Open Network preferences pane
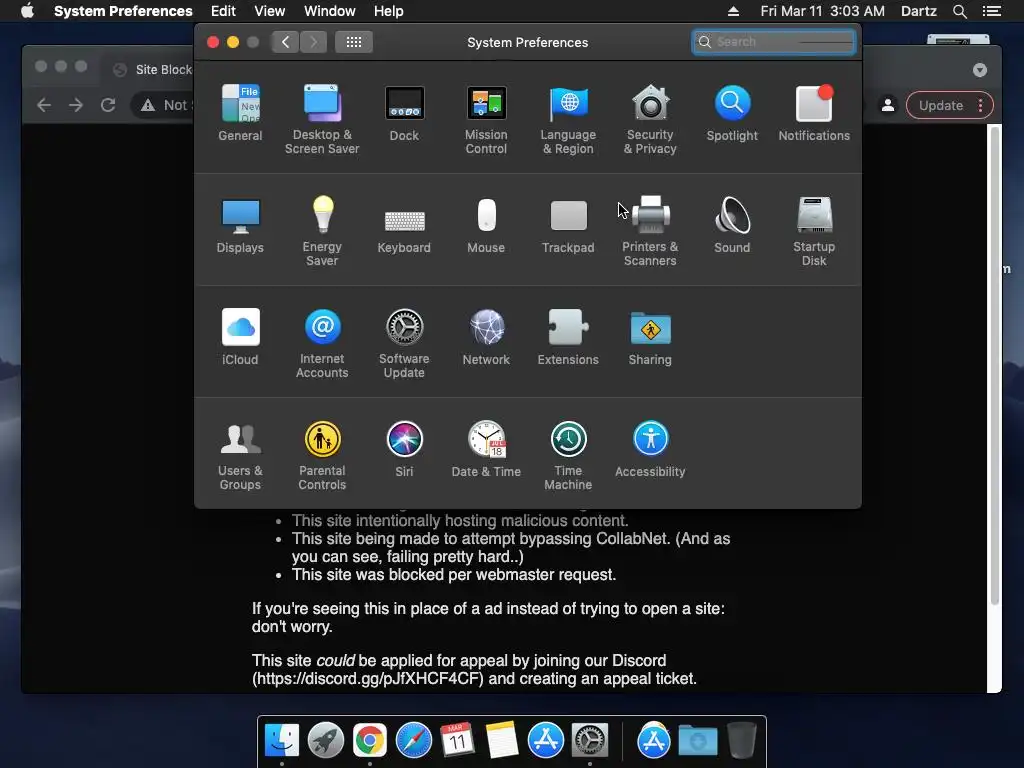The height and width of the screenshot is (768, 1024). click(486, 336)
